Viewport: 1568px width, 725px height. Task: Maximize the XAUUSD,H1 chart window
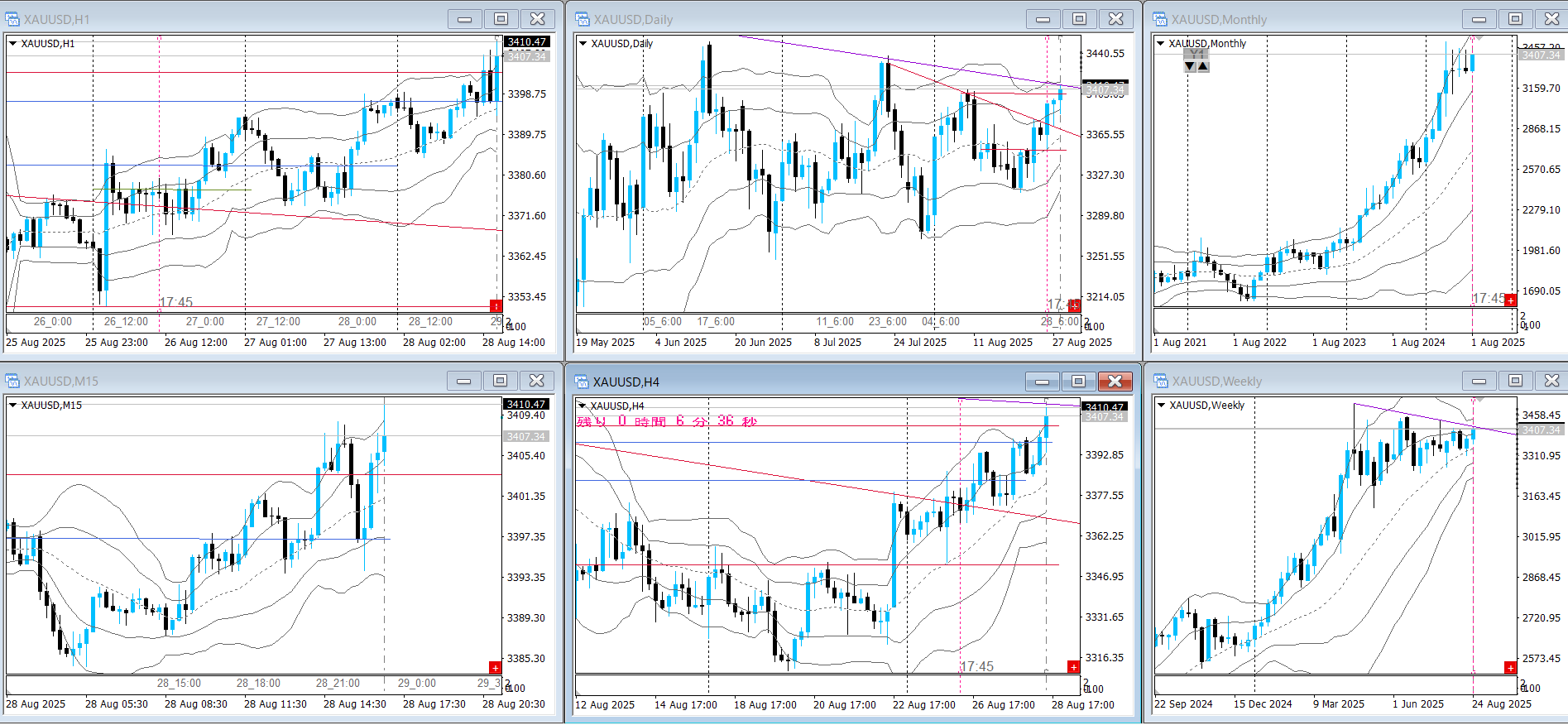point(501,19)
